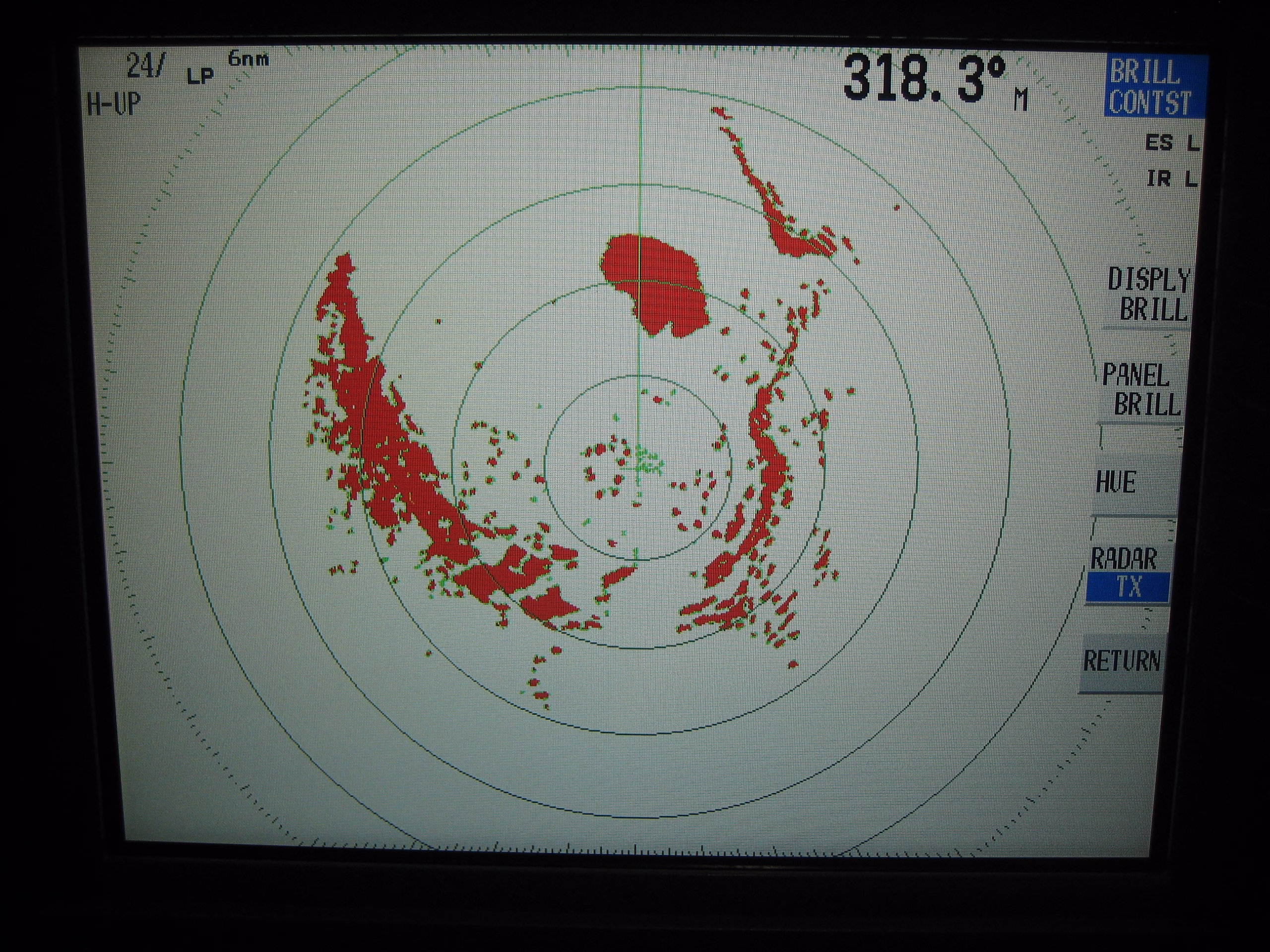Click the 6nm range scale readout
Image resolution: width=1270 pixels, height=952 pixels.
pyautogui.click(x=248, y=59)
